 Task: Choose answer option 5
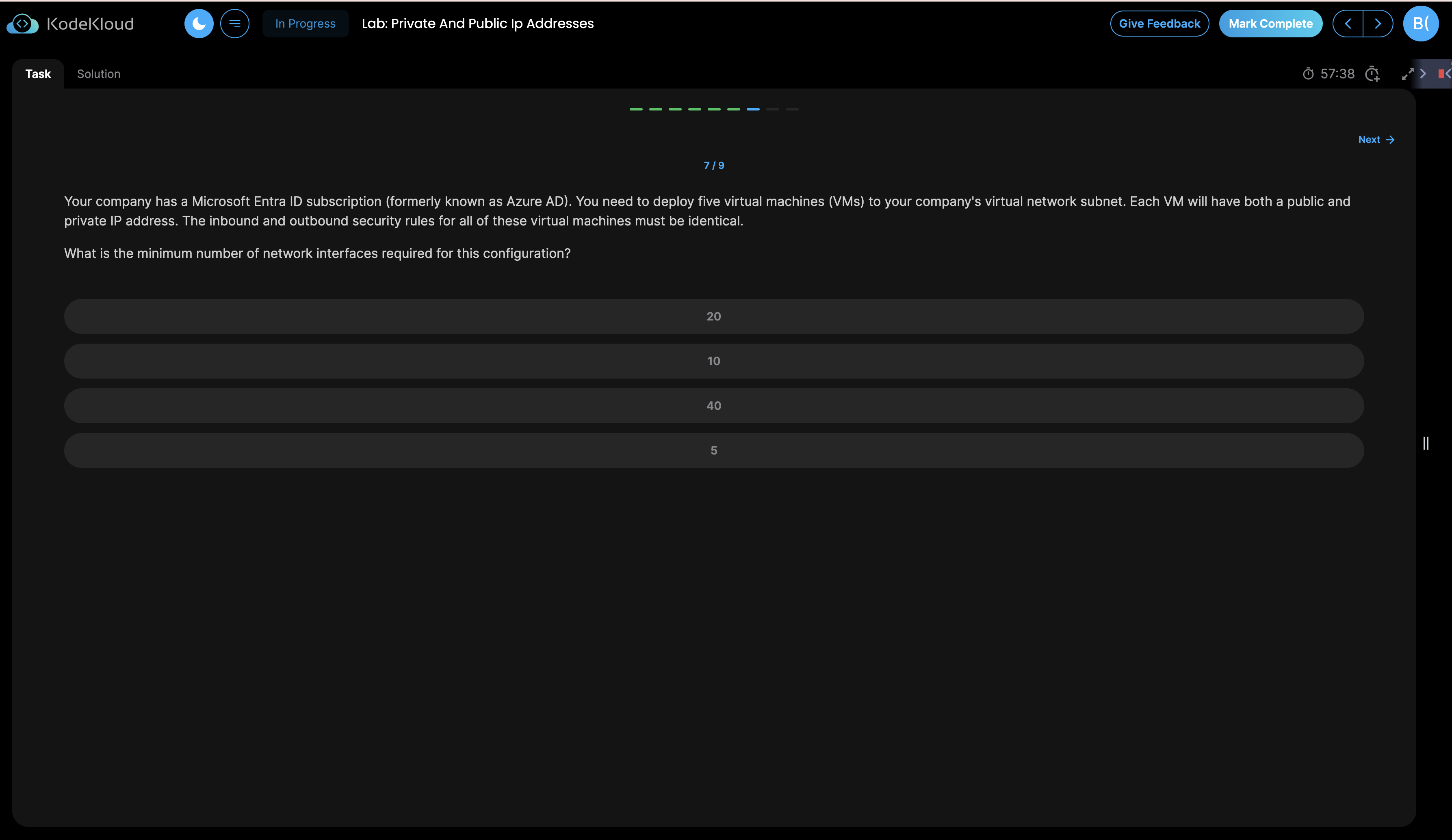pos(713,450)
